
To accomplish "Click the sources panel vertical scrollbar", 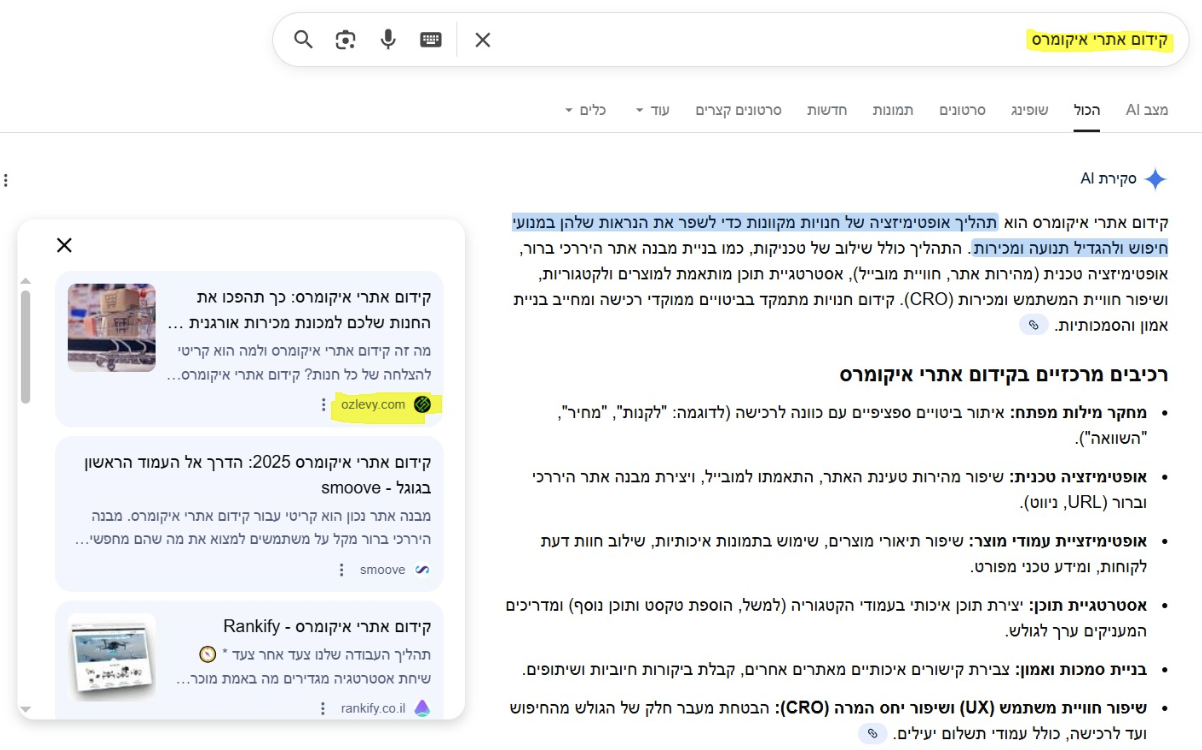I will [25, 345].
